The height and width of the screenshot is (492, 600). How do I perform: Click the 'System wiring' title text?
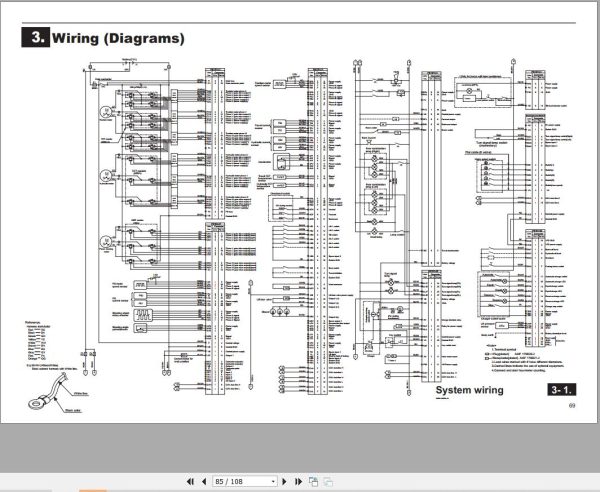[x=469, y=390]
